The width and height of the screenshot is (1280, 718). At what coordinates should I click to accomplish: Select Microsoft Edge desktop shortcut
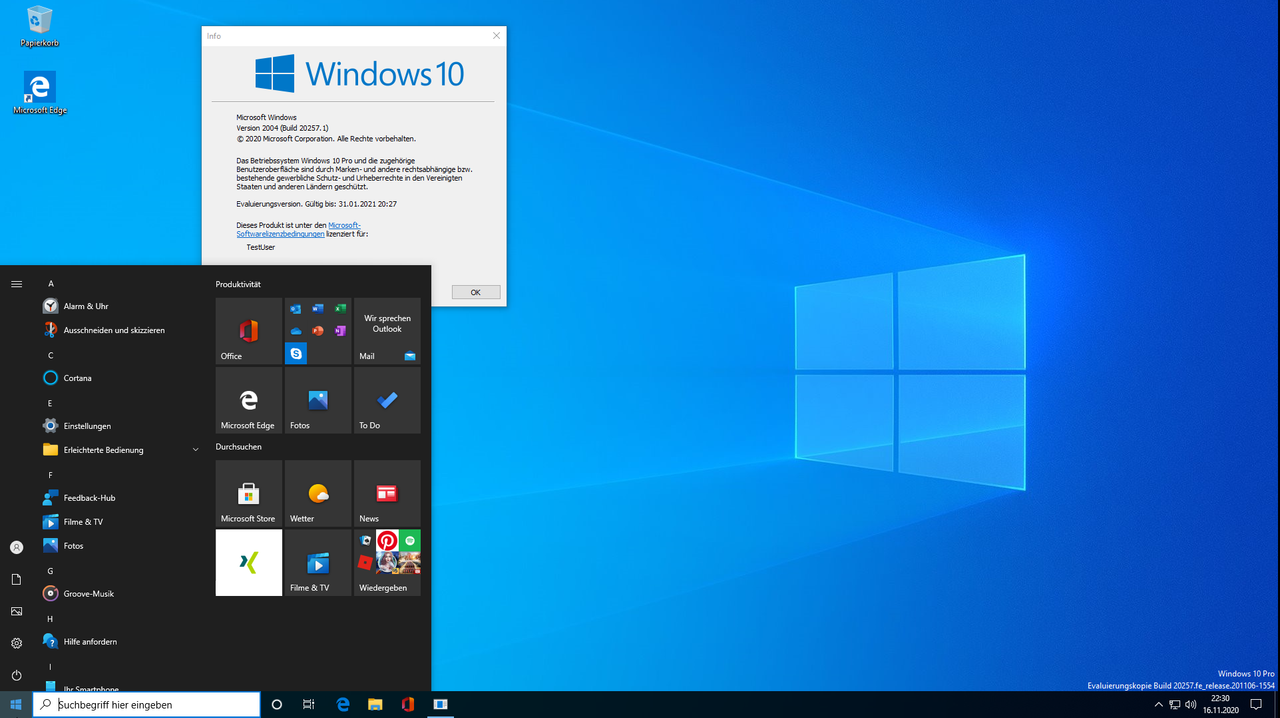pos(40,93)
